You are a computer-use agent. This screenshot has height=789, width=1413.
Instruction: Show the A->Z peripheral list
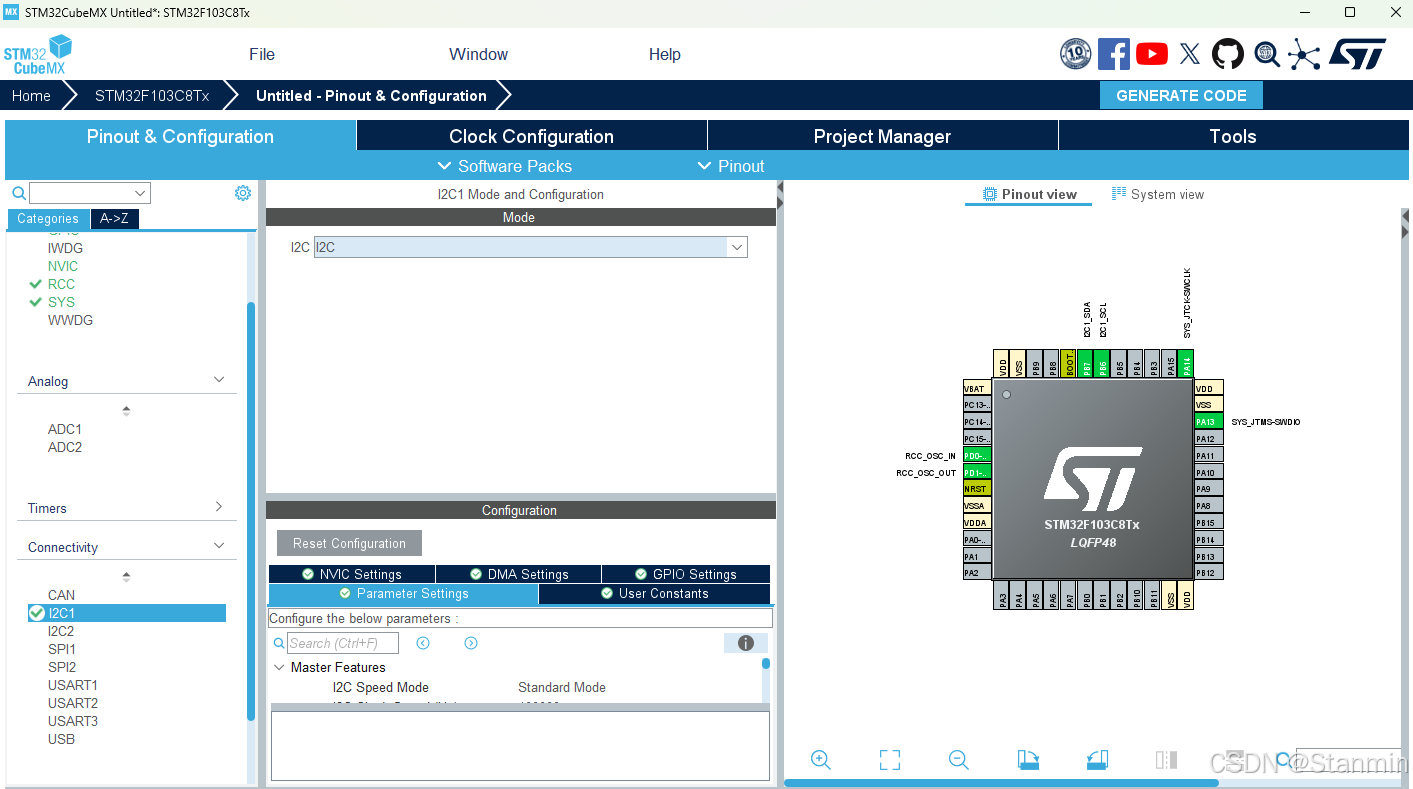(116, 218)
